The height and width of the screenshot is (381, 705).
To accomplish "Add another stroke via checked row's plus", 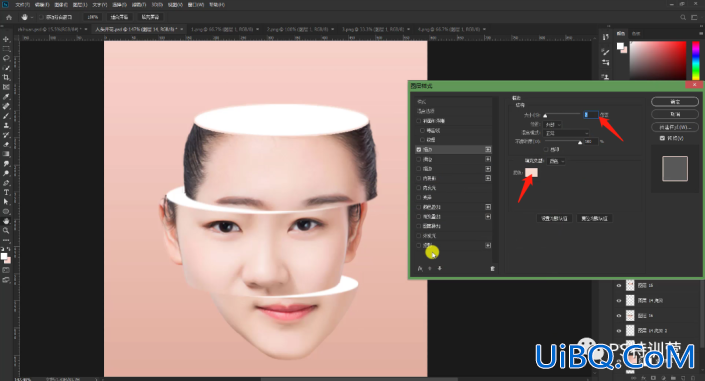I will coord(488,149).
